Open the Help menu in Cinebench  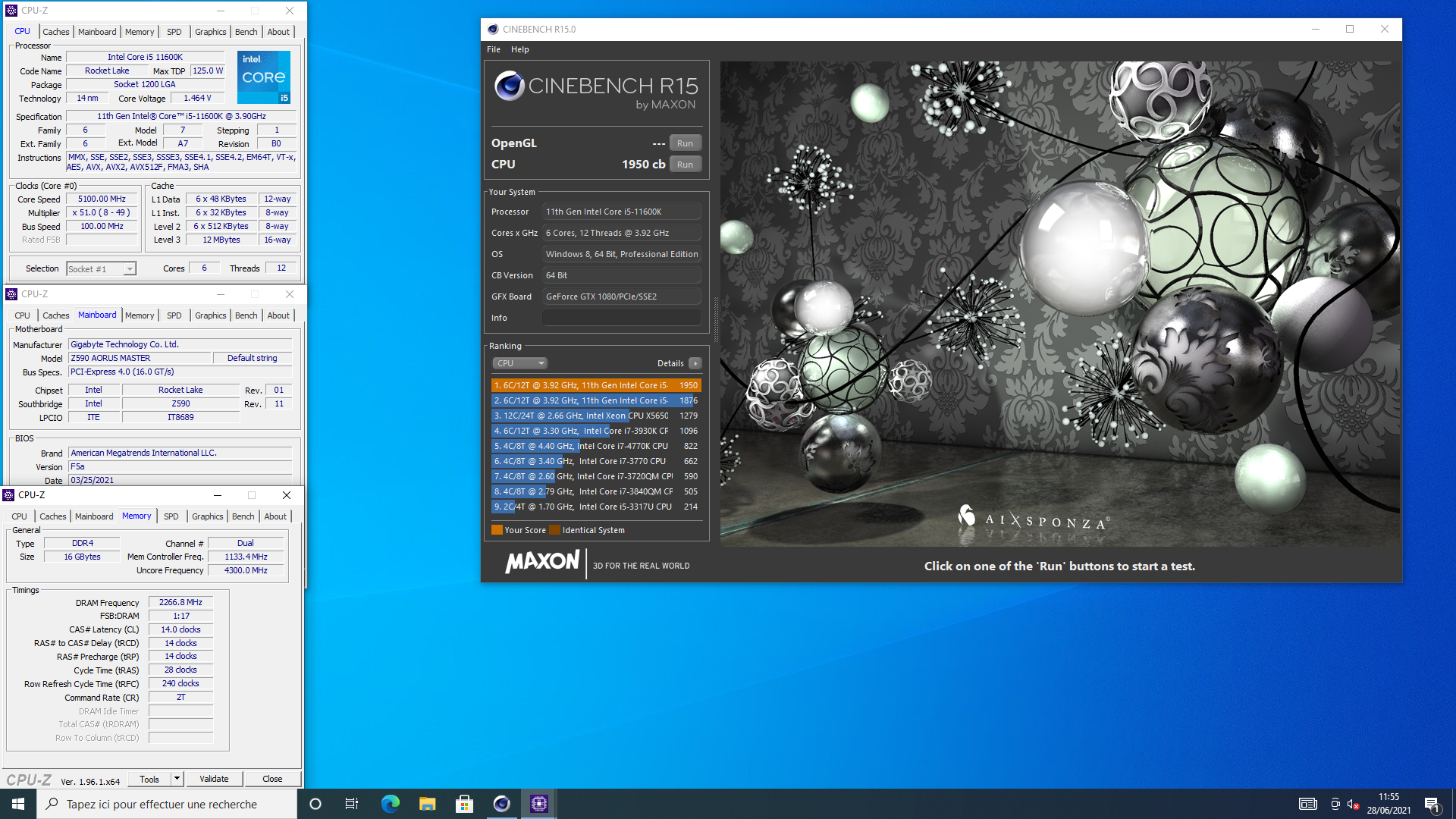click(x=519, y=49)
